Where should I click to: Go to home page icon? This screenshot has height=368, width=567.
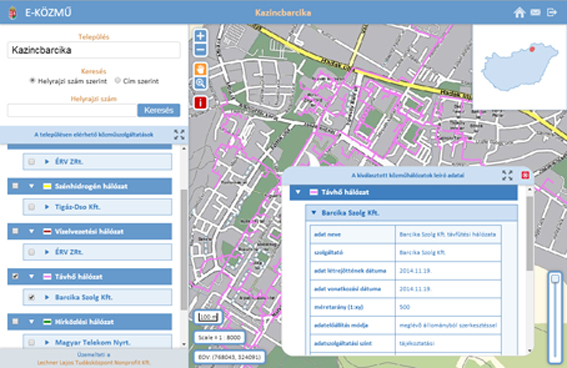(x=519, y=13)
